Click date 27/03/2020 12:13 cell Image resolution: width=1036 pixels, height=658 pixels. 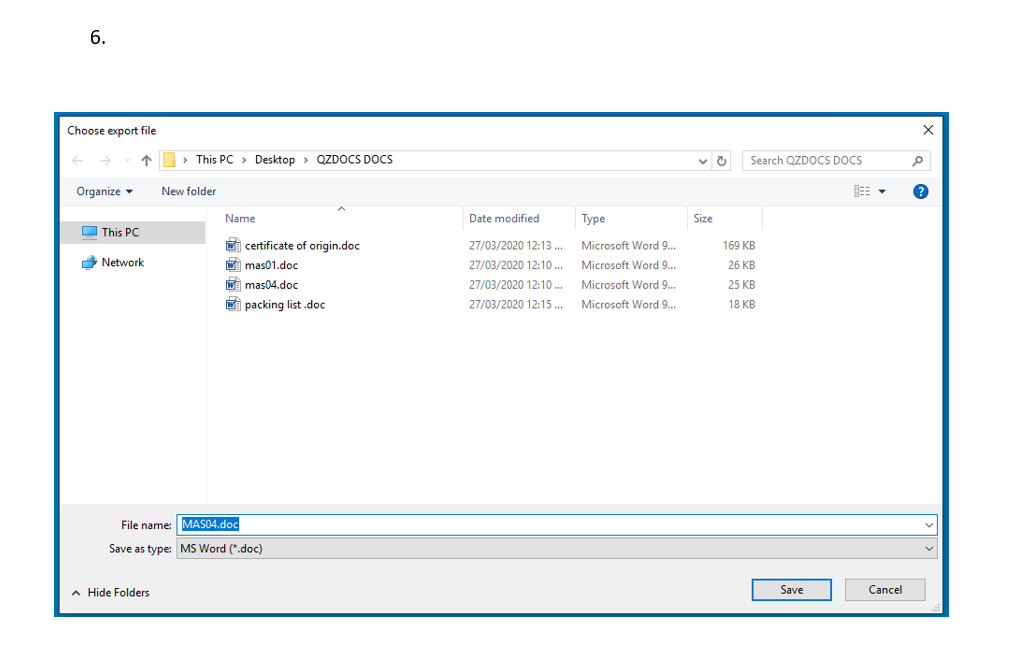(516, 246)
